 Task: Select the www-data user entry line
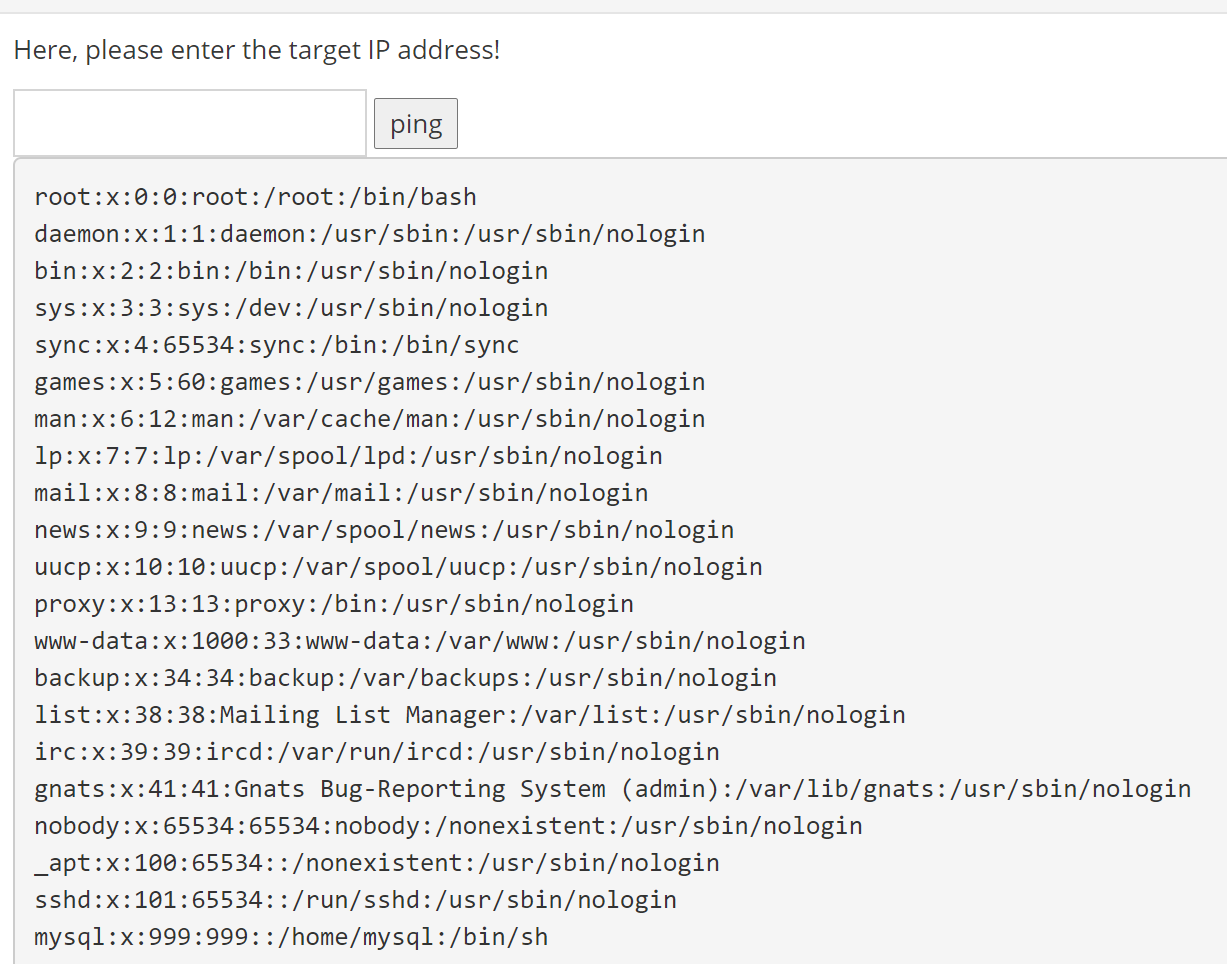[x=420, y=641]
